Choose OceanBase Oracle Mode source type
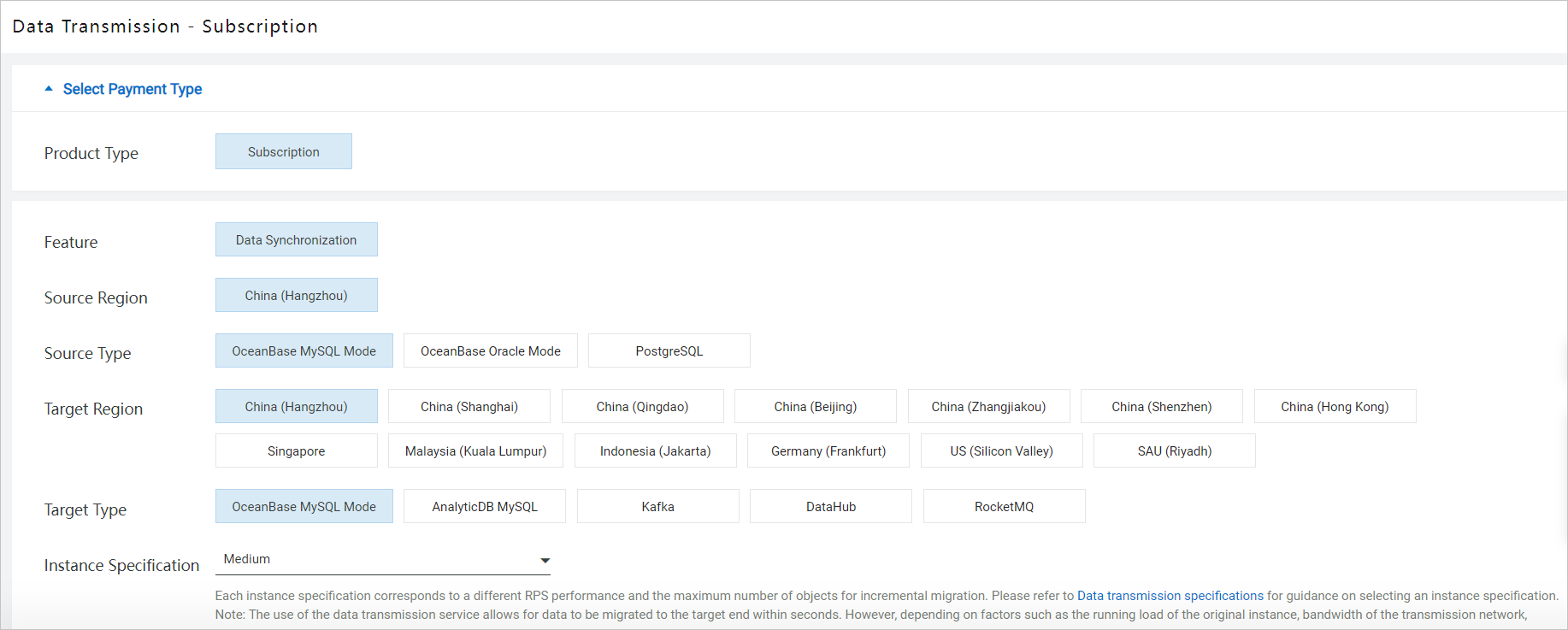The width and height of the screenshot is (1568, 630). coord(490,351)
